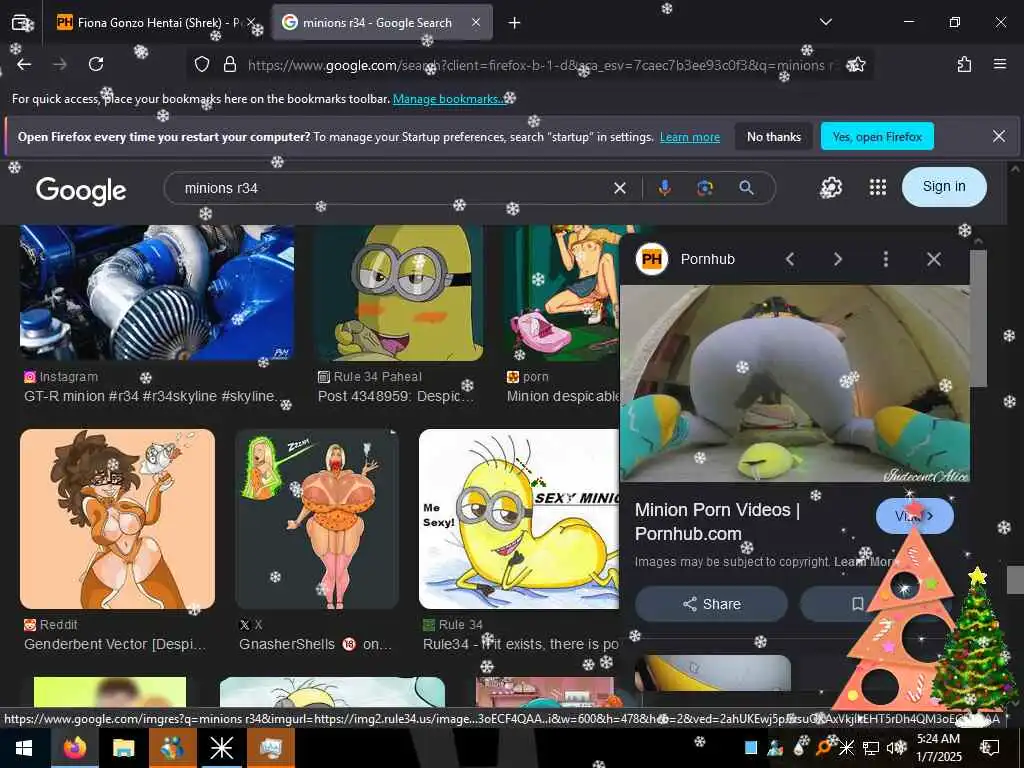
Task: Open the taskbar clock showing 5:24 AM
Action: tap(939, 748)
